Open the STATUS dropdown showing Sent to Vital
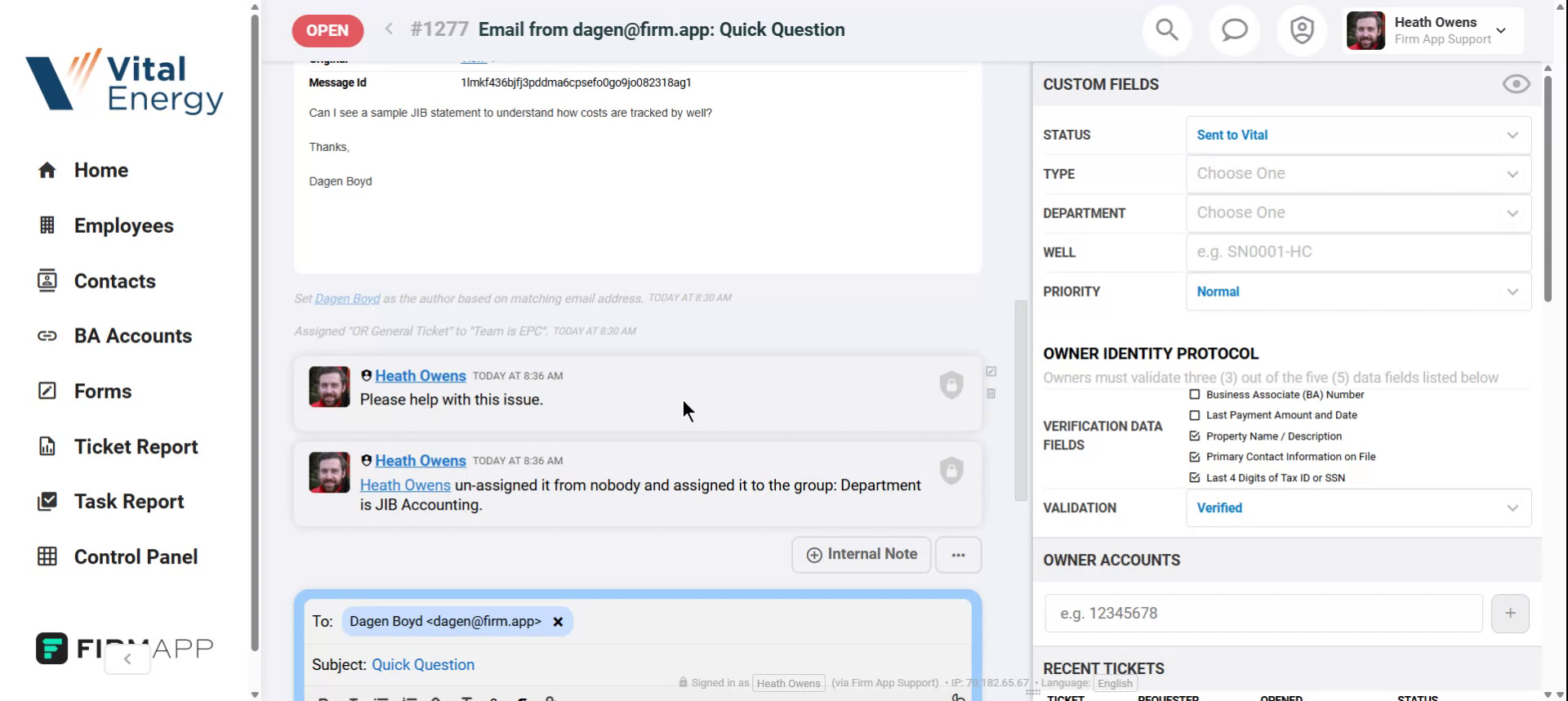 click(1358, 135)
